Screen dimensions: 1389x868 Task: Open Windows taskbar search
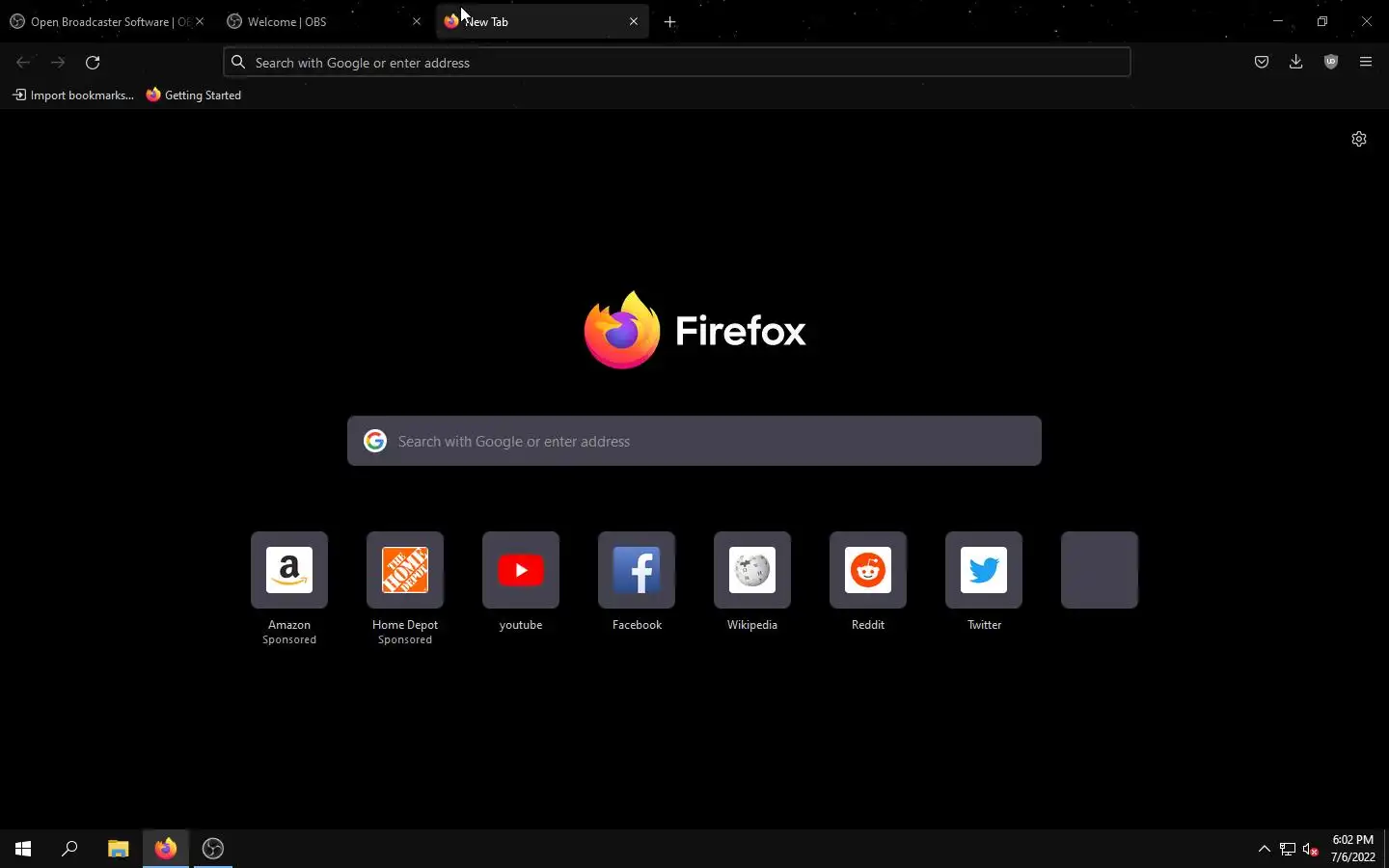(x=69, y=849)
